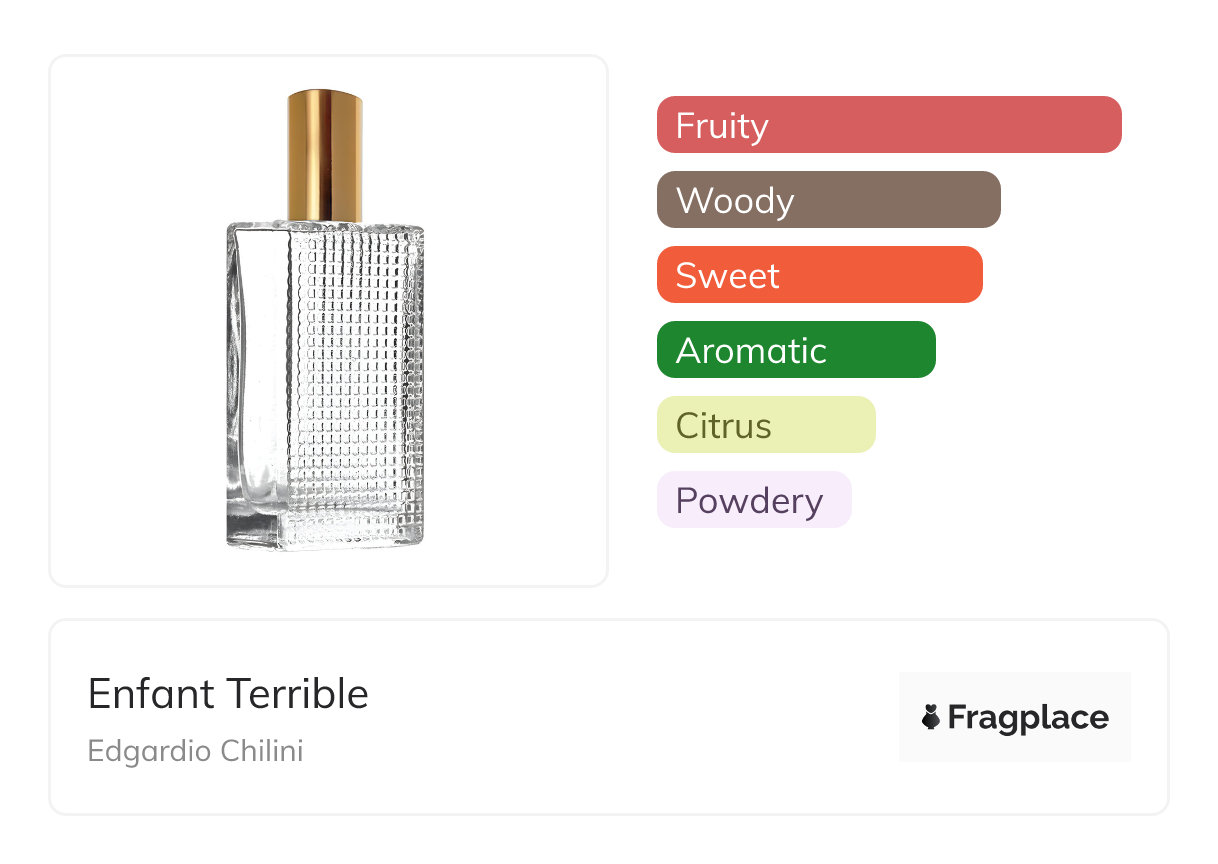
Task: Click the word Fruity inside the top bar
Action: tap(722, 126)
